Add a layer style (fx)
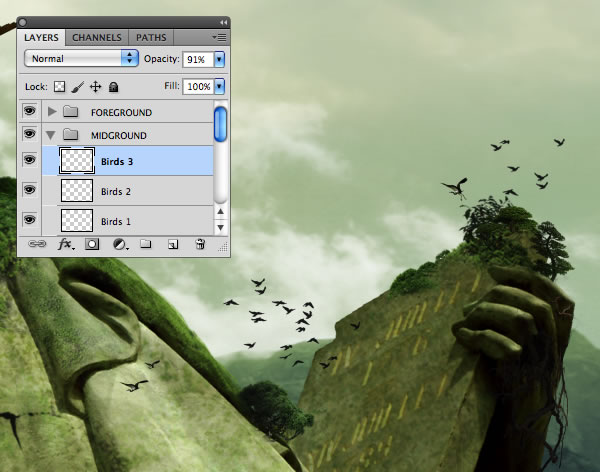 click(x=65, y=244)
